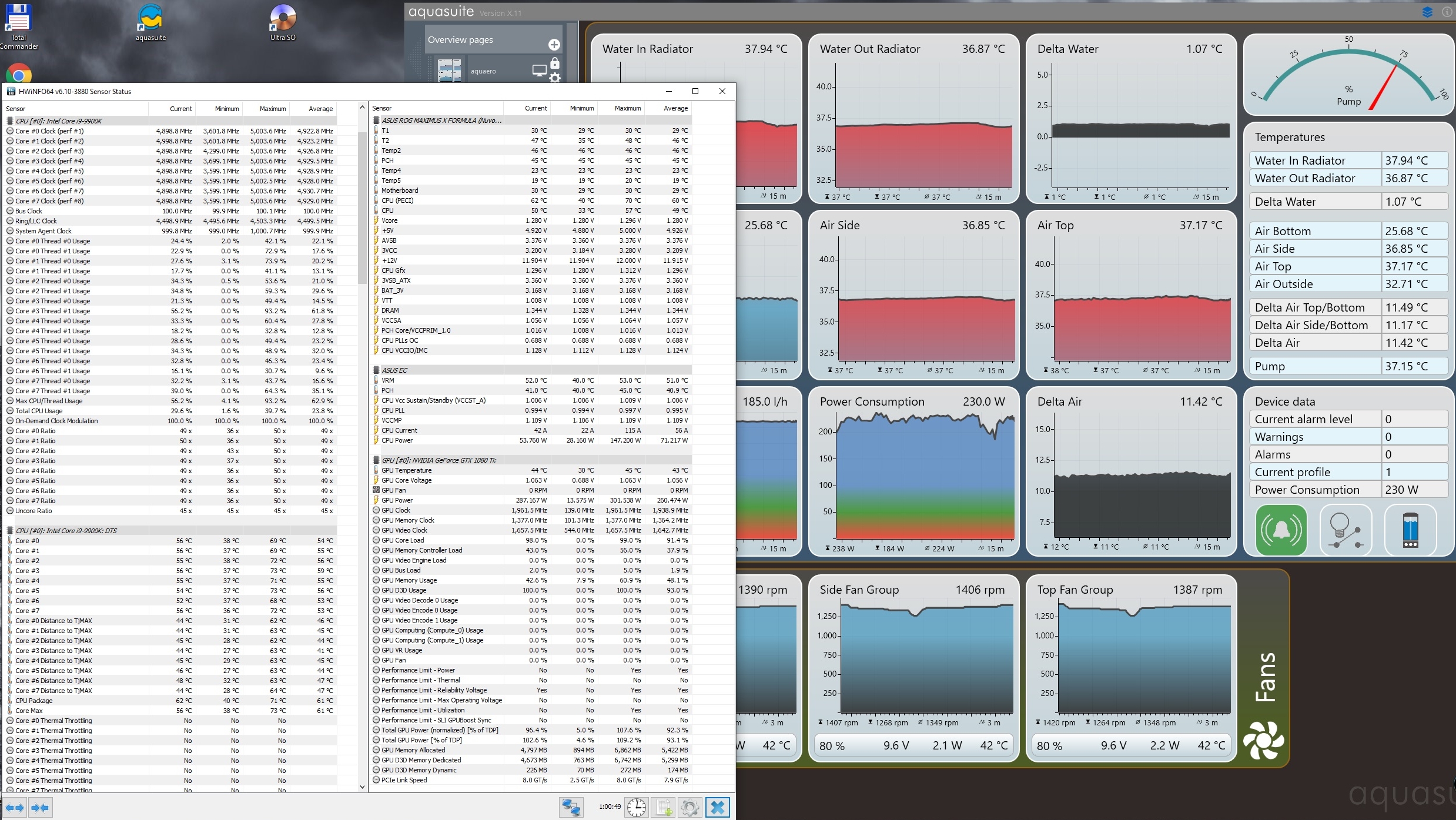Click the expand columns arrows button
Image resolution: width=1456 pixels, height=820 pixels.
[15, 807]
